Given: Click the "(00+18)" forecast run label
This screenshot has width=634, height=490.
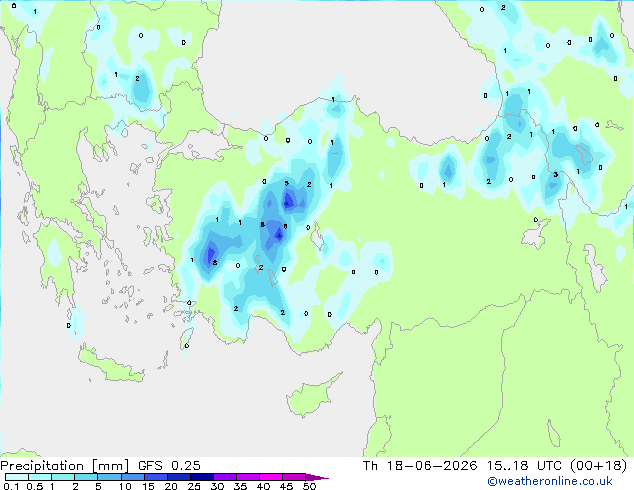Looking at the screenshot, I should 598,466.
